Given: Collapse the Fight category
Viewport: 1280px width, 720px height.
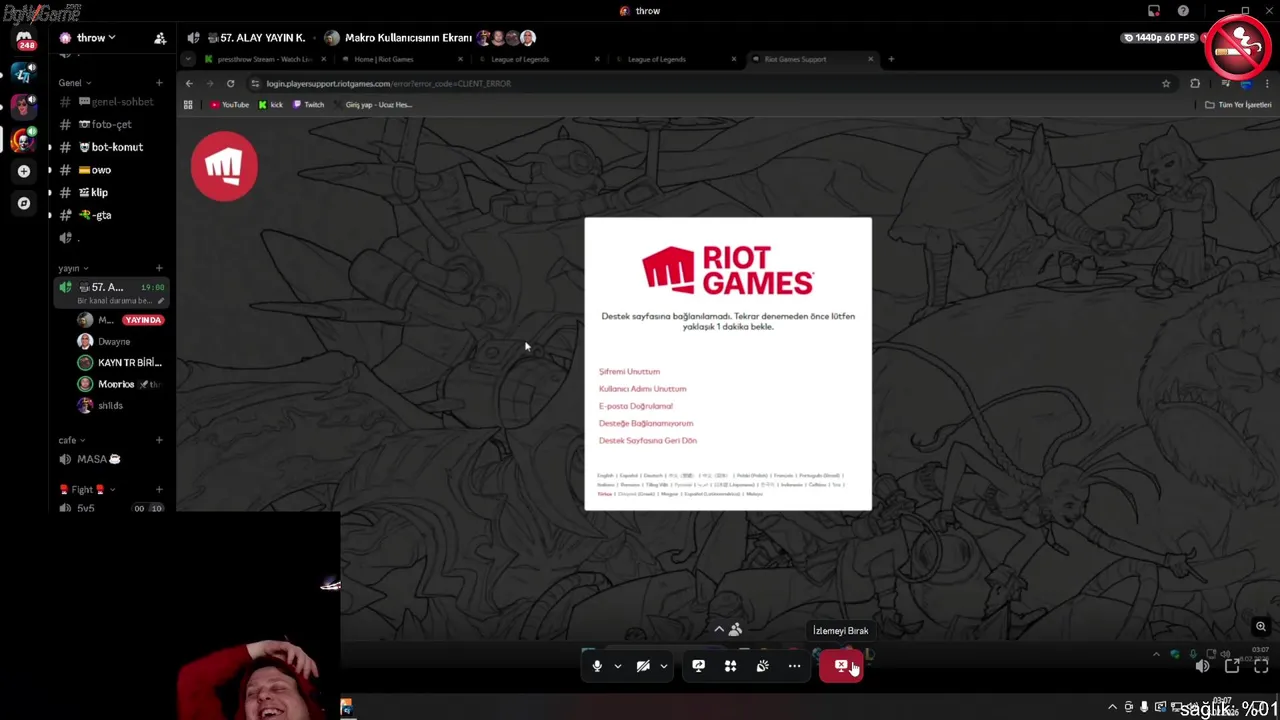Looking at the screenshot, I should pyautogui.click(x=87, y=490).
